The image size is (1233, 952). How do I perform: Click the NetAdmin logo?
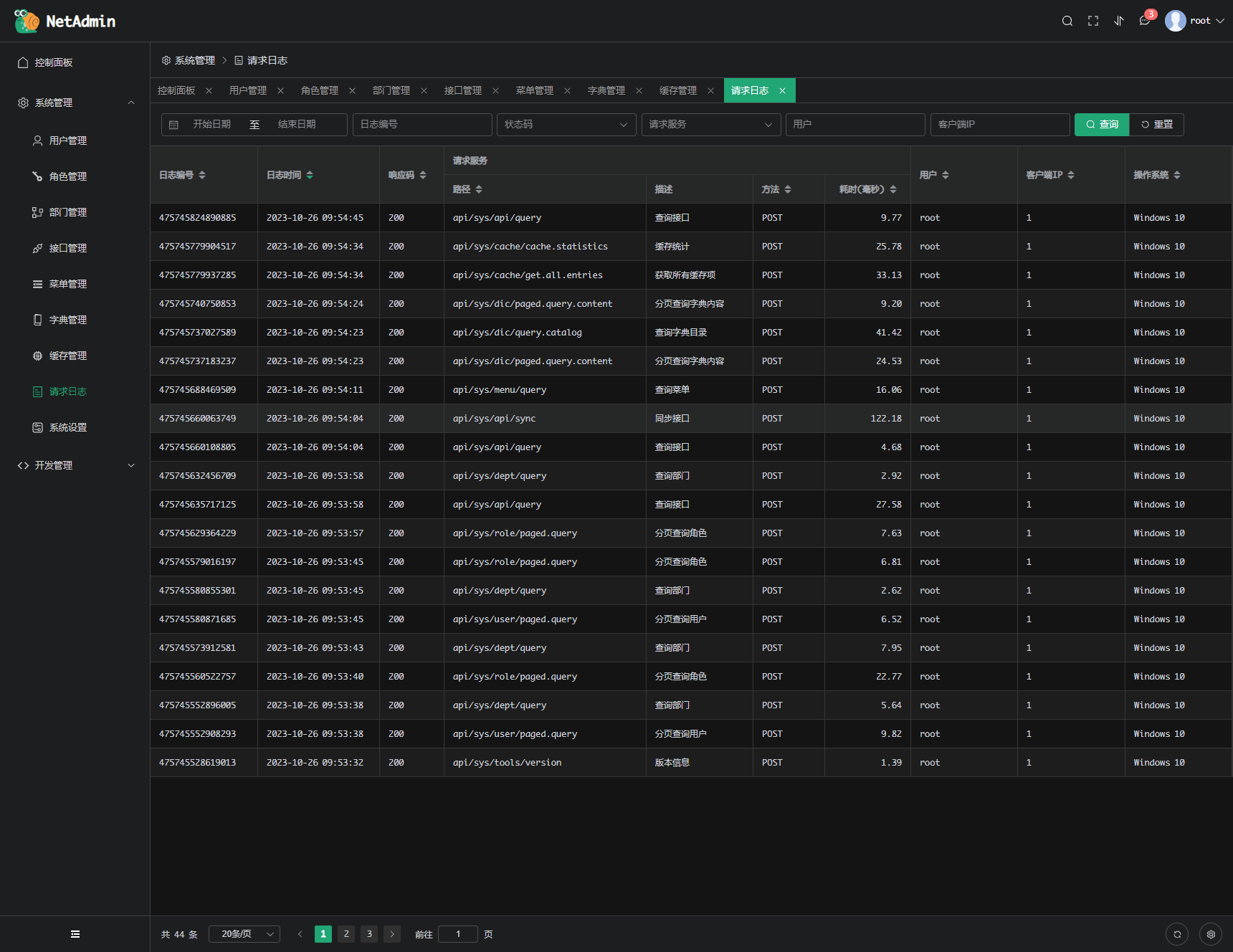click(65, 21)
